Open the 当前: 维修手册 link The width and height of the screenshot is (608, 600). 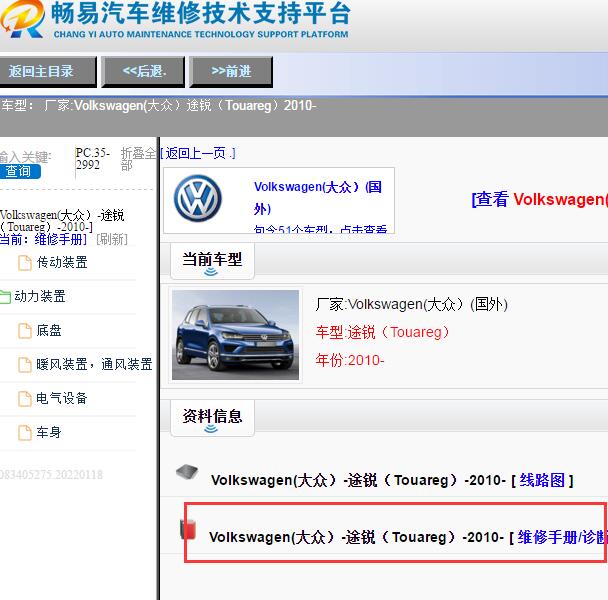point(43,239)
